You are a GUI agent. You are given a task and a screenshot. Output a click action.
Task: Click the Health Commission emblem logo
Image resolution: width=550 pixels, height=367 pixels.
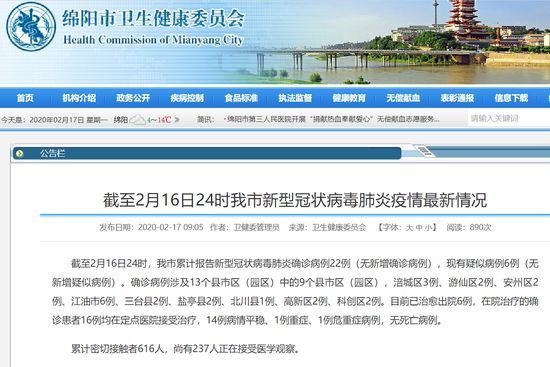[31, 26]
